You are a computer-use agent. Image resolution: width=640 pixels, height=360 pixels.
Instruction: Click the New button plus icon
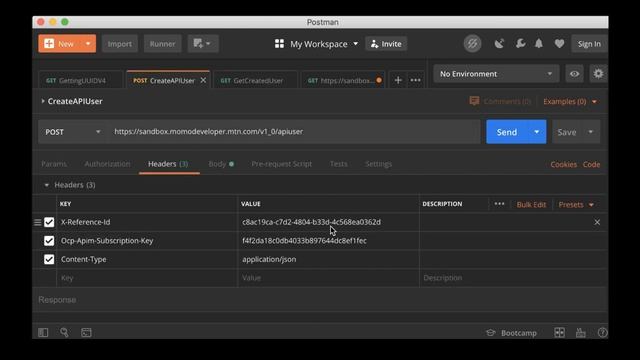(x=49, y=44)
